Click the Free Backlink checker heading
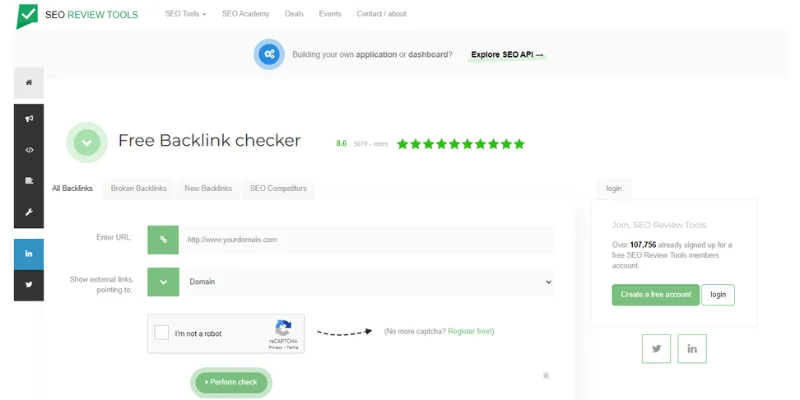Screen dimensions: 800x400 pyautogui.click(x=209, y=141)
